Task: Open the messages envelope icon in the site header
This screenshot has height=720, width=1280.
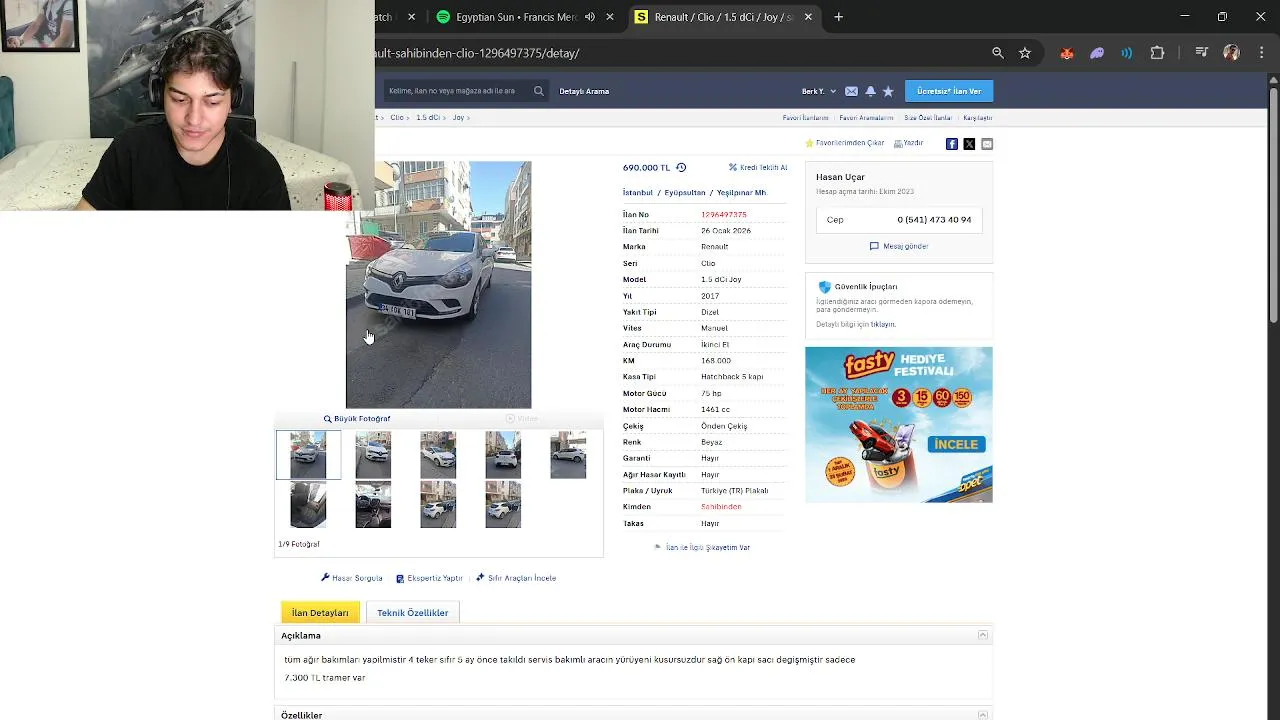Action: [x=851, y=91]
